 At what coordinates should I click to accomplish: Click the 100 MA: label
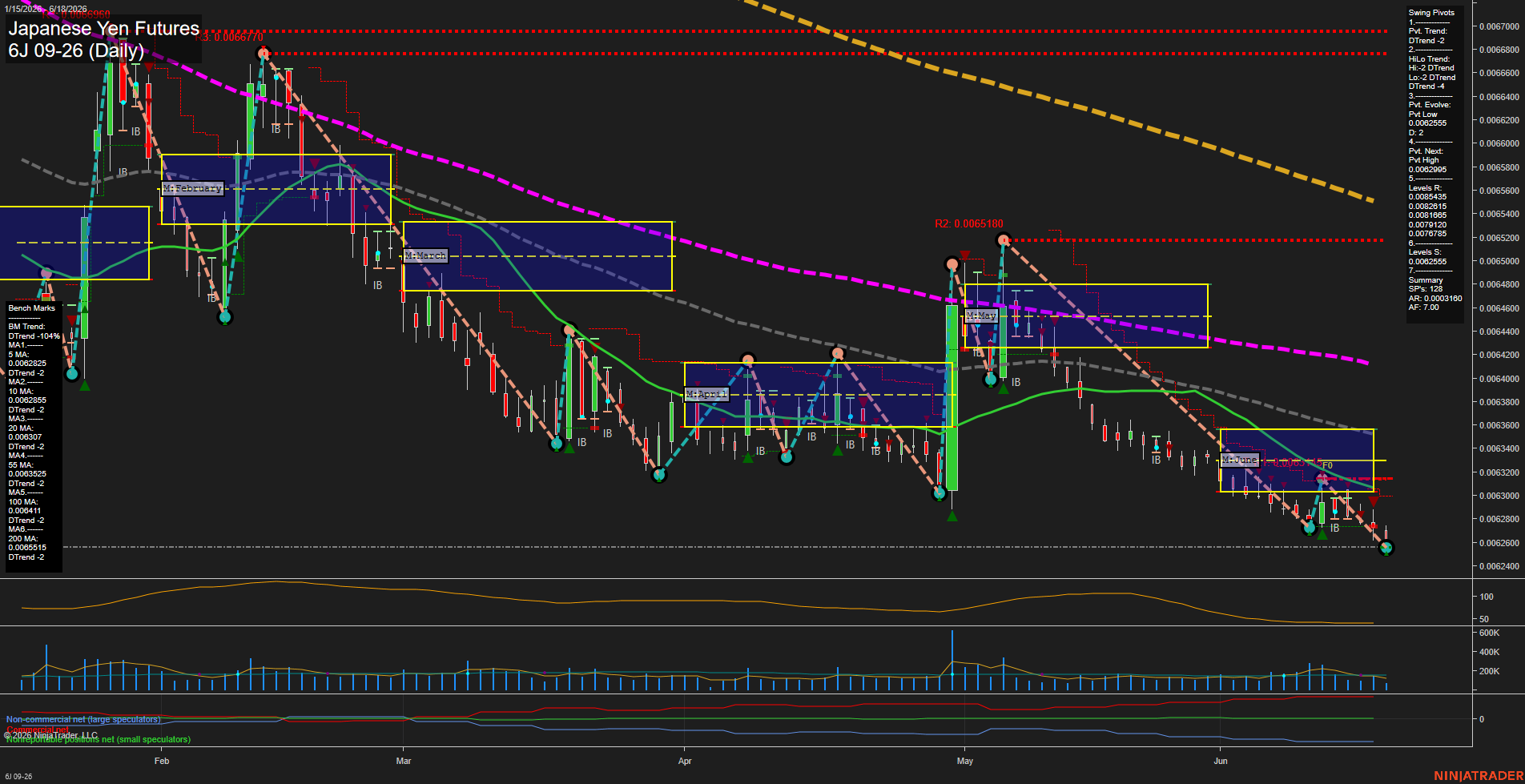pos(22,502)
